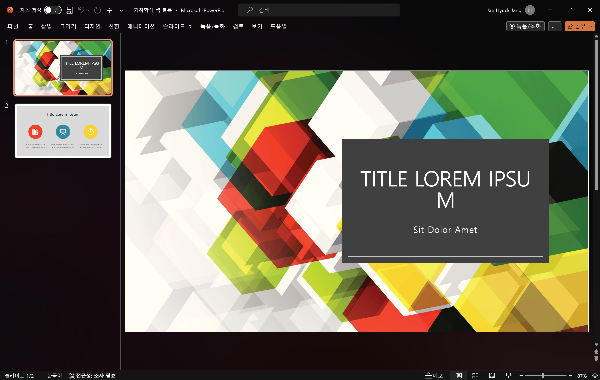Switch to the Design tab

pos(92,26)
